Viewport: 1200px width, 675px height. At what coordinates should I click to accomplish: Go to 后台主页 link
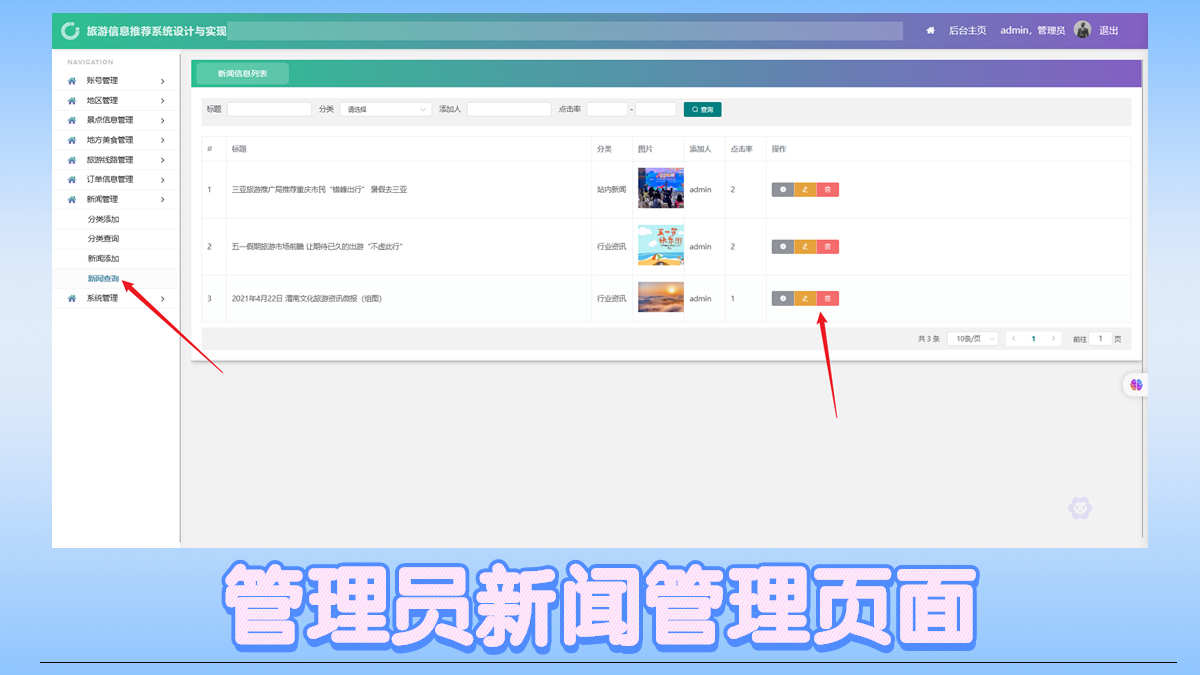(967, 31)
